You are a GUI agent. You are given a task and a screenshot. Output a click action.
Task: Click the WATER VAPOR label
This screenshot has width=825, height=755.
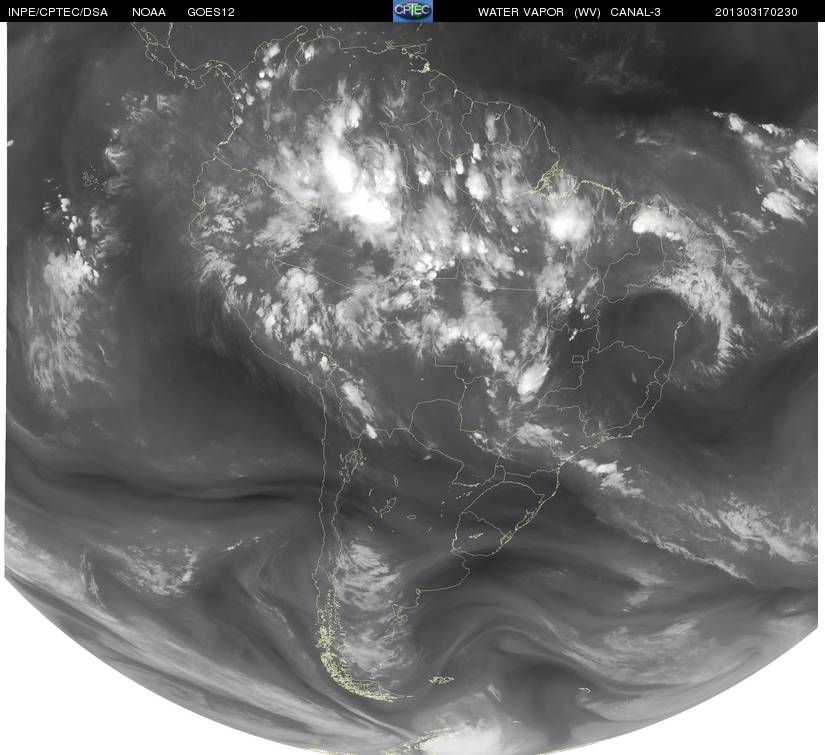(521, 12)
